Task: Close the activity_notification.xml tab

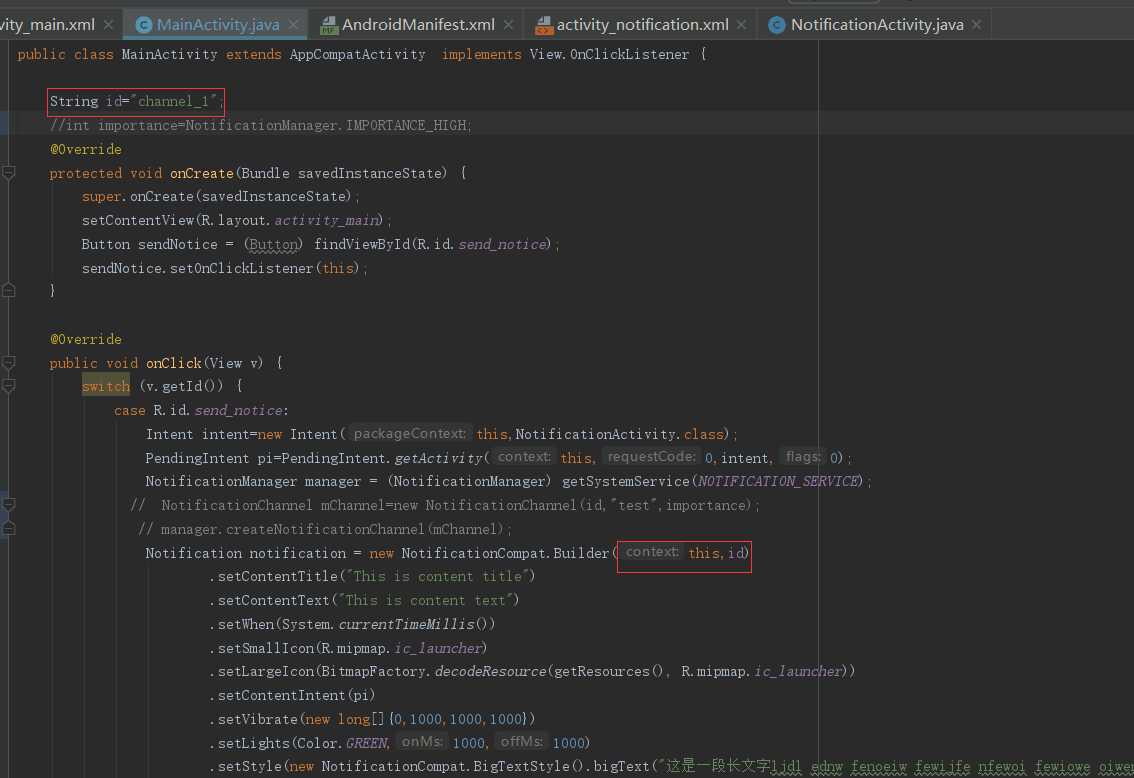Action: 741,25
